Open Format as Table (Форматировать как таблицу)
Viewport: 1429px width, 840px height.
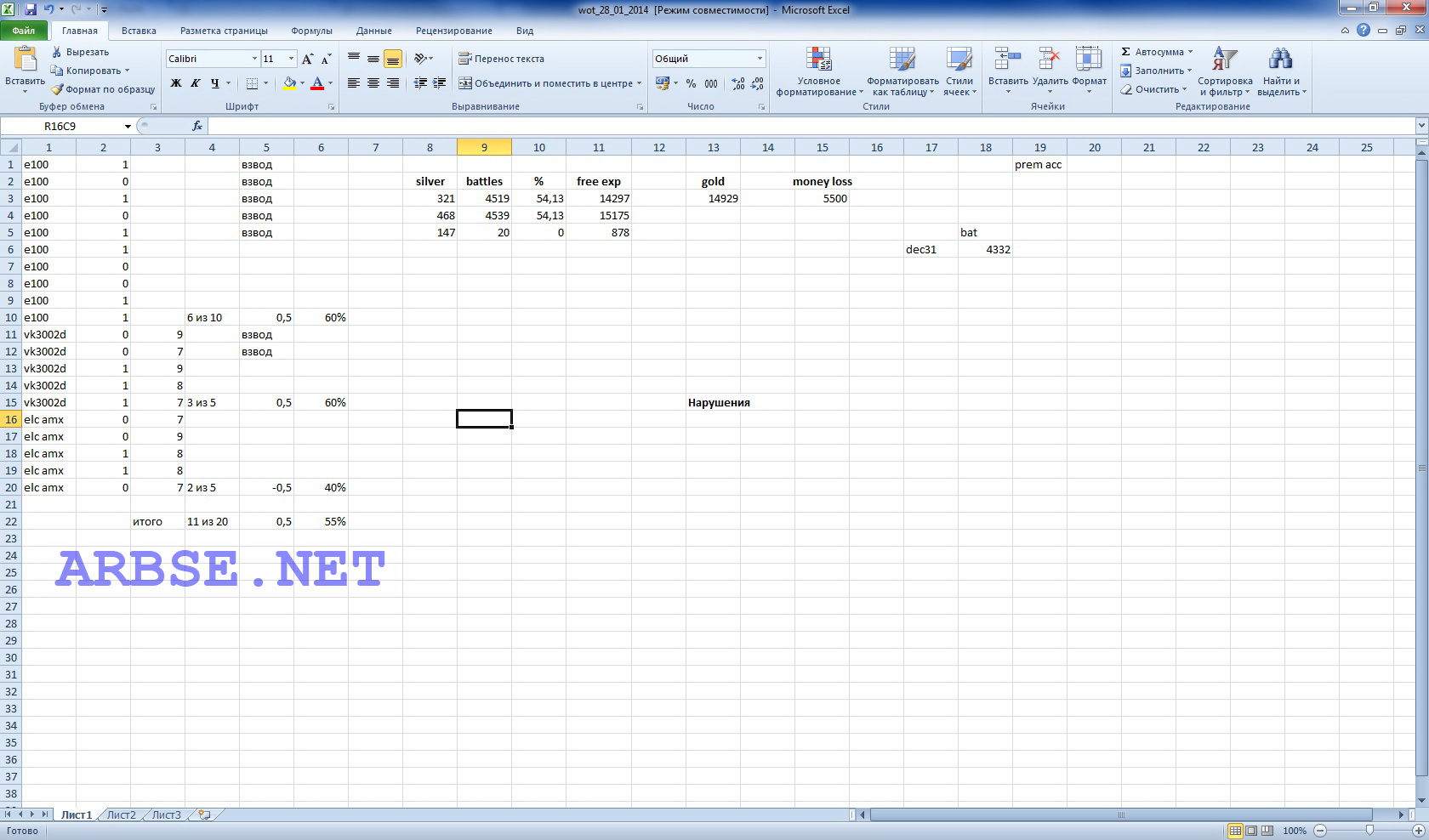[x=902, y=71]
